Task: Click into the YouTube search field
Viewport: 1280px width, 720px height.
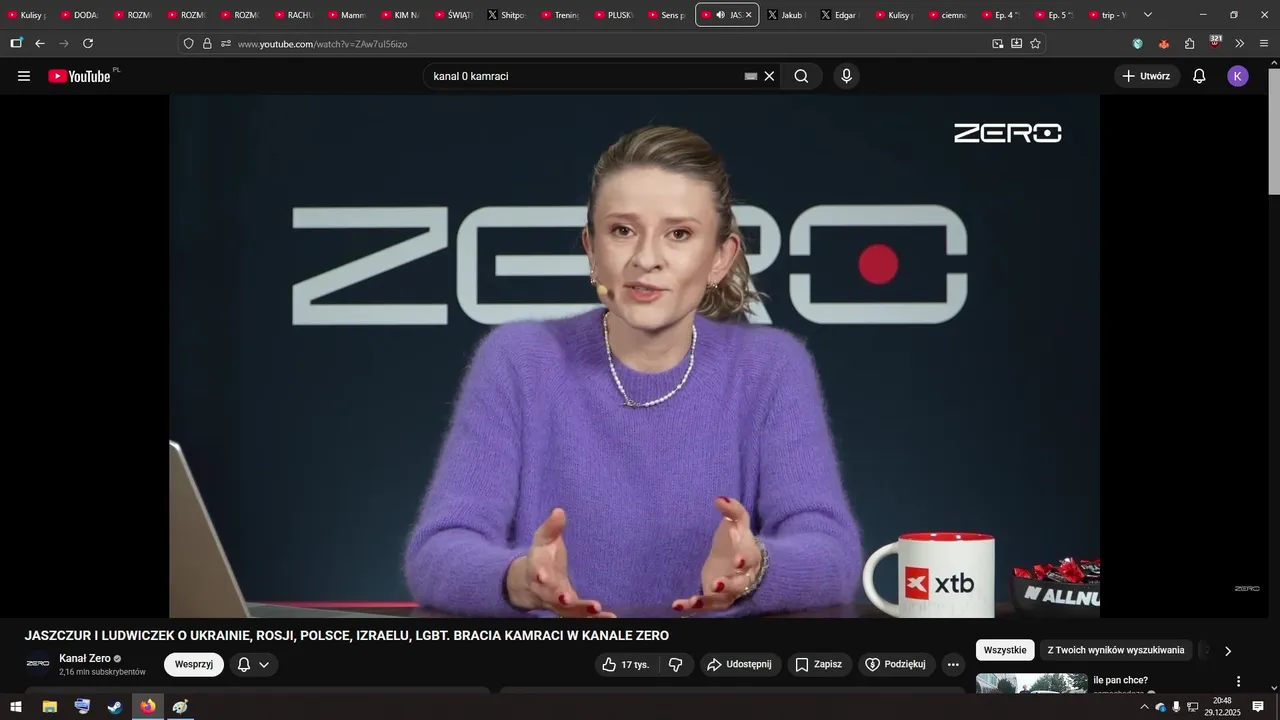Action: pos(585,76)
